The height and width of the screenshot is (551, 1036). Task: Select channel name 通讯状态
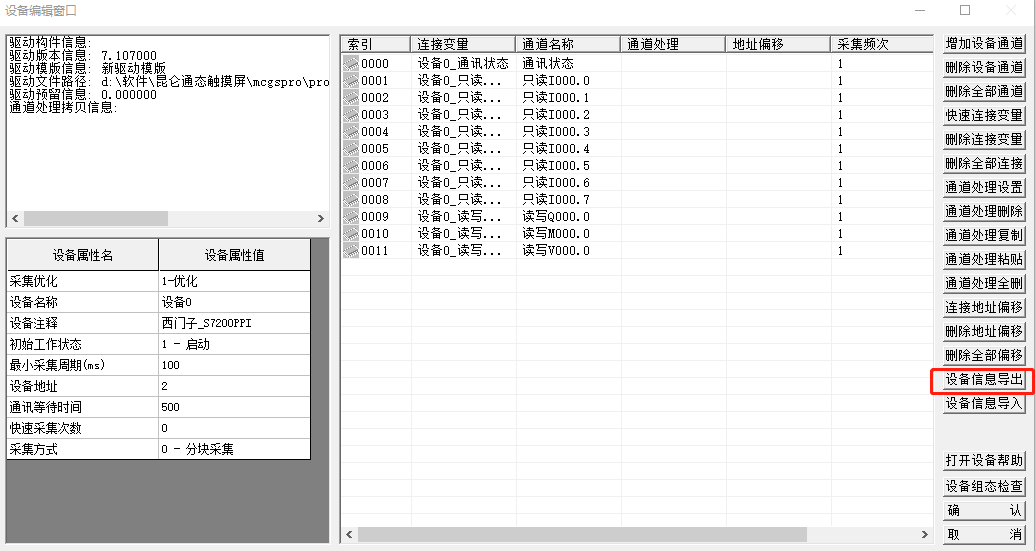pos(548,63)
